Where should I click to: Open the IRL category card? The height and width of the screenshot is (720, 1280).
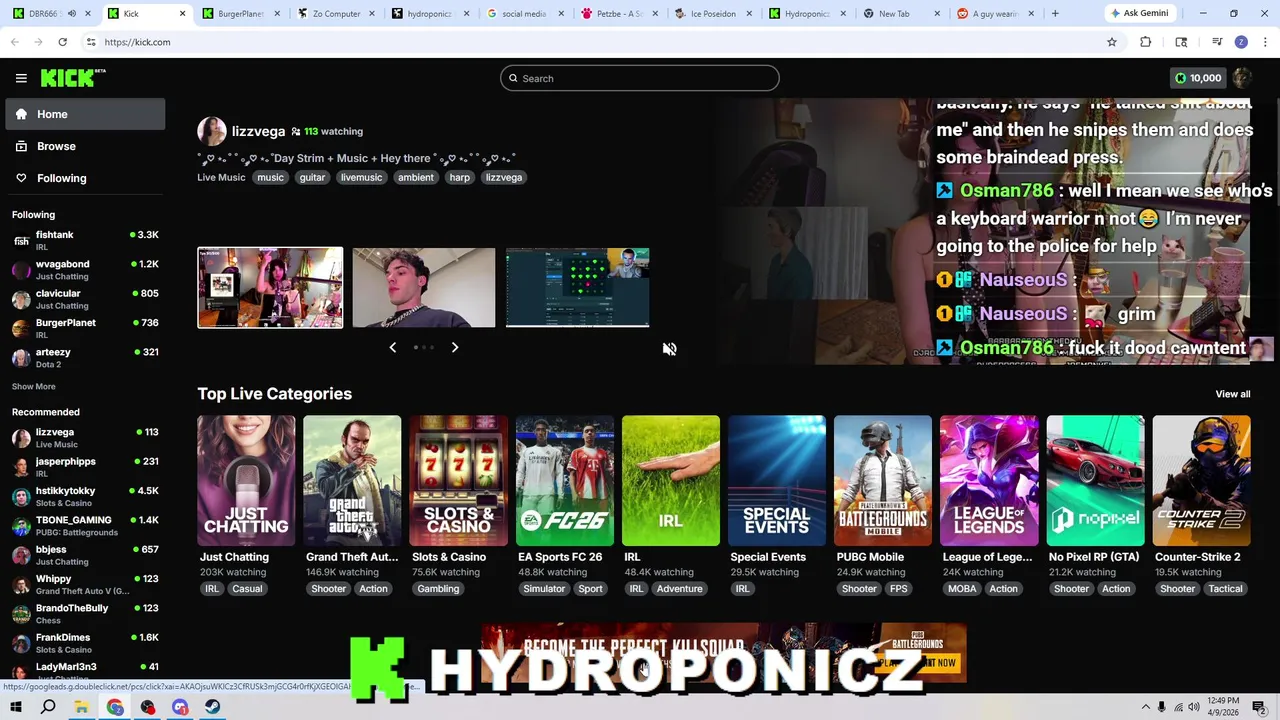click(670, 481)
